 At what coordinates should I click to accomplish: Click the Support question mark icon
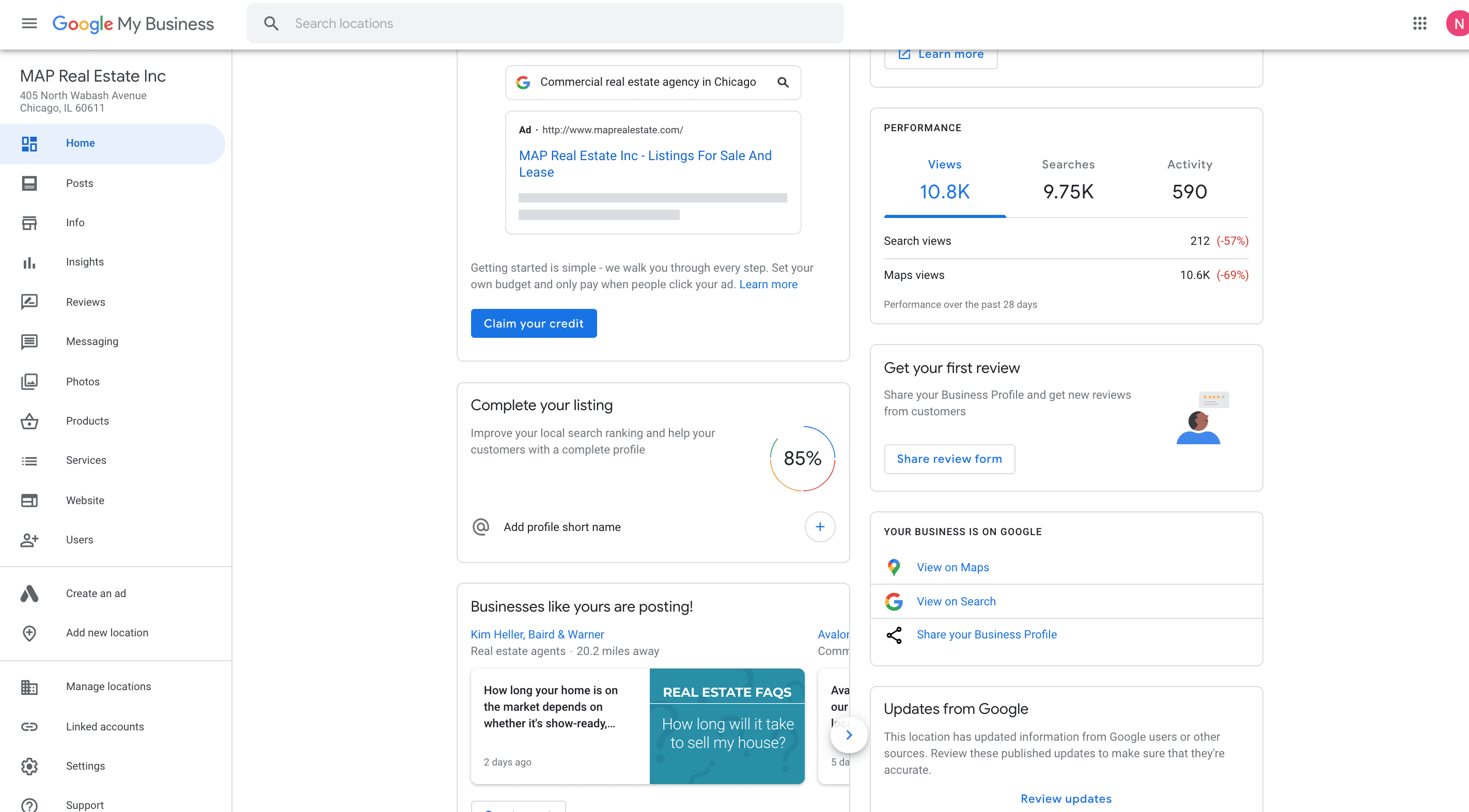point(29,805)
